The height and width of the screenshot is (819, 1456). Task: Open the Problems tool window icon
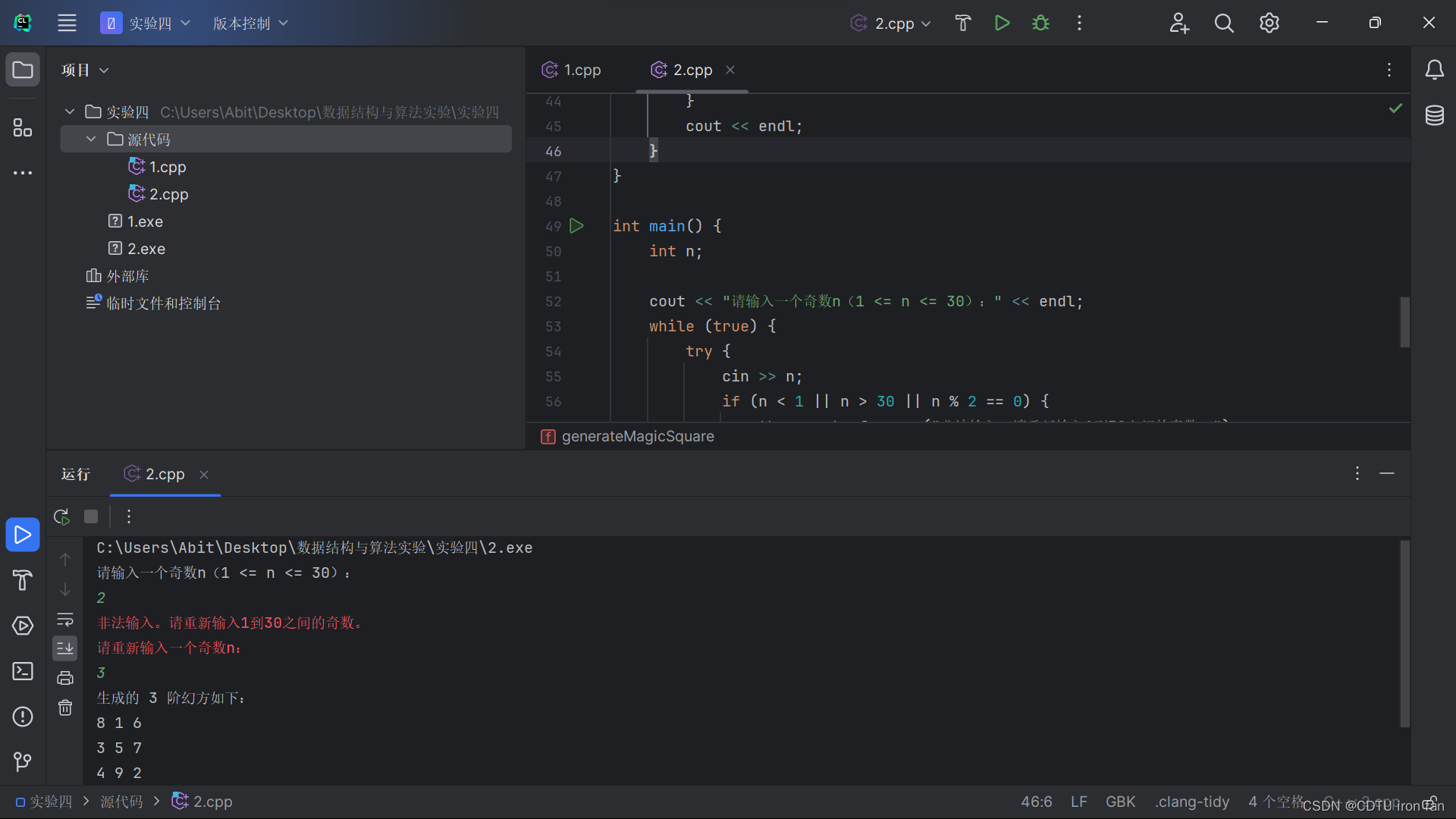point(23,717)
